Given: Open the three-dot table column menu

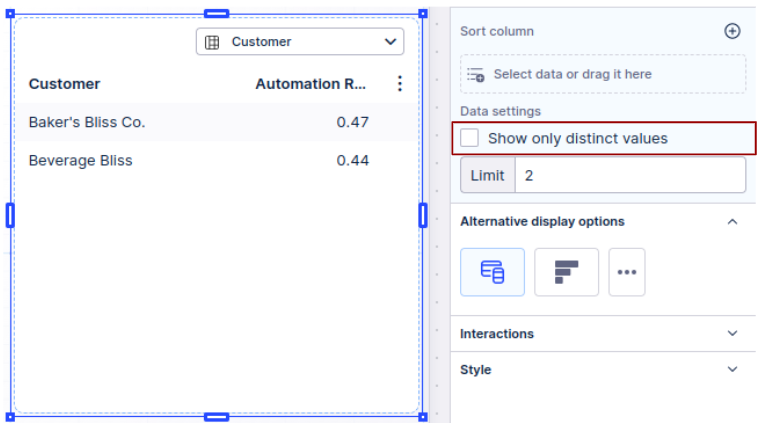Looking at the screenshot, I should [400, 84].
